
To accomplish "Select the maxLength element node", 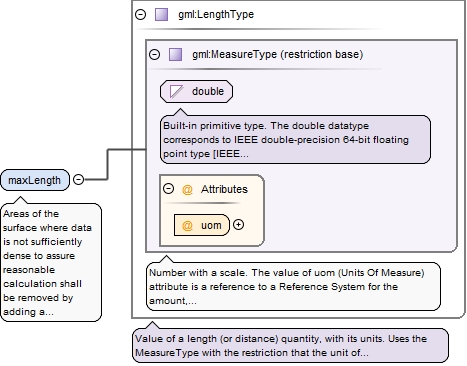I will click(35, 180).
